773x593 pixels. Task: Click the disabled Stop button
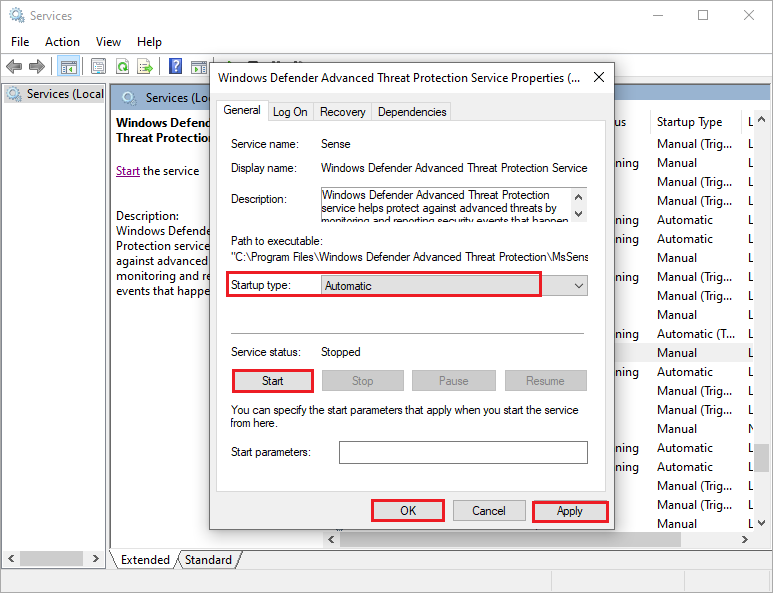(x=362, y=381)
